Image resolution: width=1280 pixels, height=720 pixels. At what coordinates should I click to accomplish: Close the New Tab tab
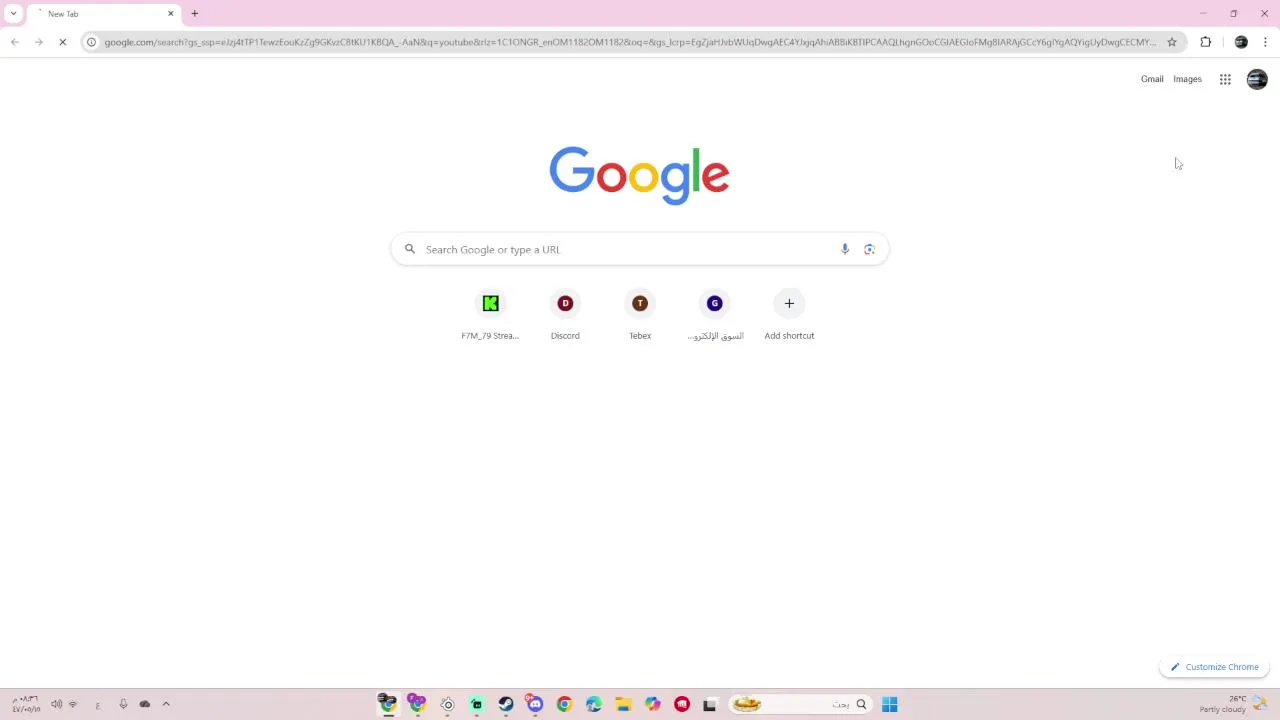coord(170,14)
